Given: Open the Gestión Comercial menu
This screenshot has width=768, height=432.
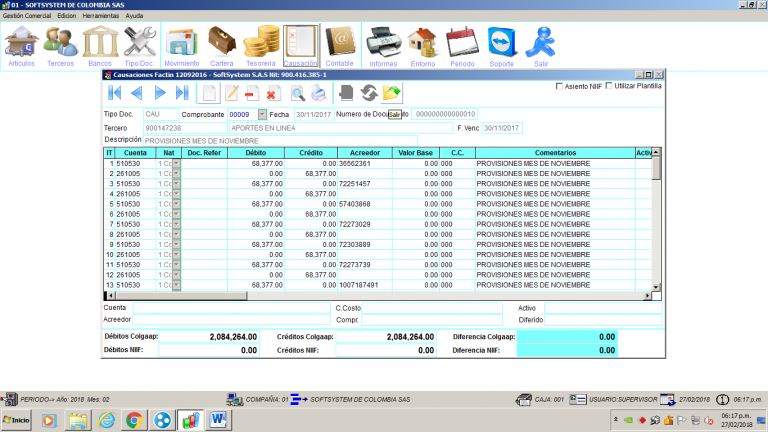Looking at the screenshot, I should click(x=27, y=16).
